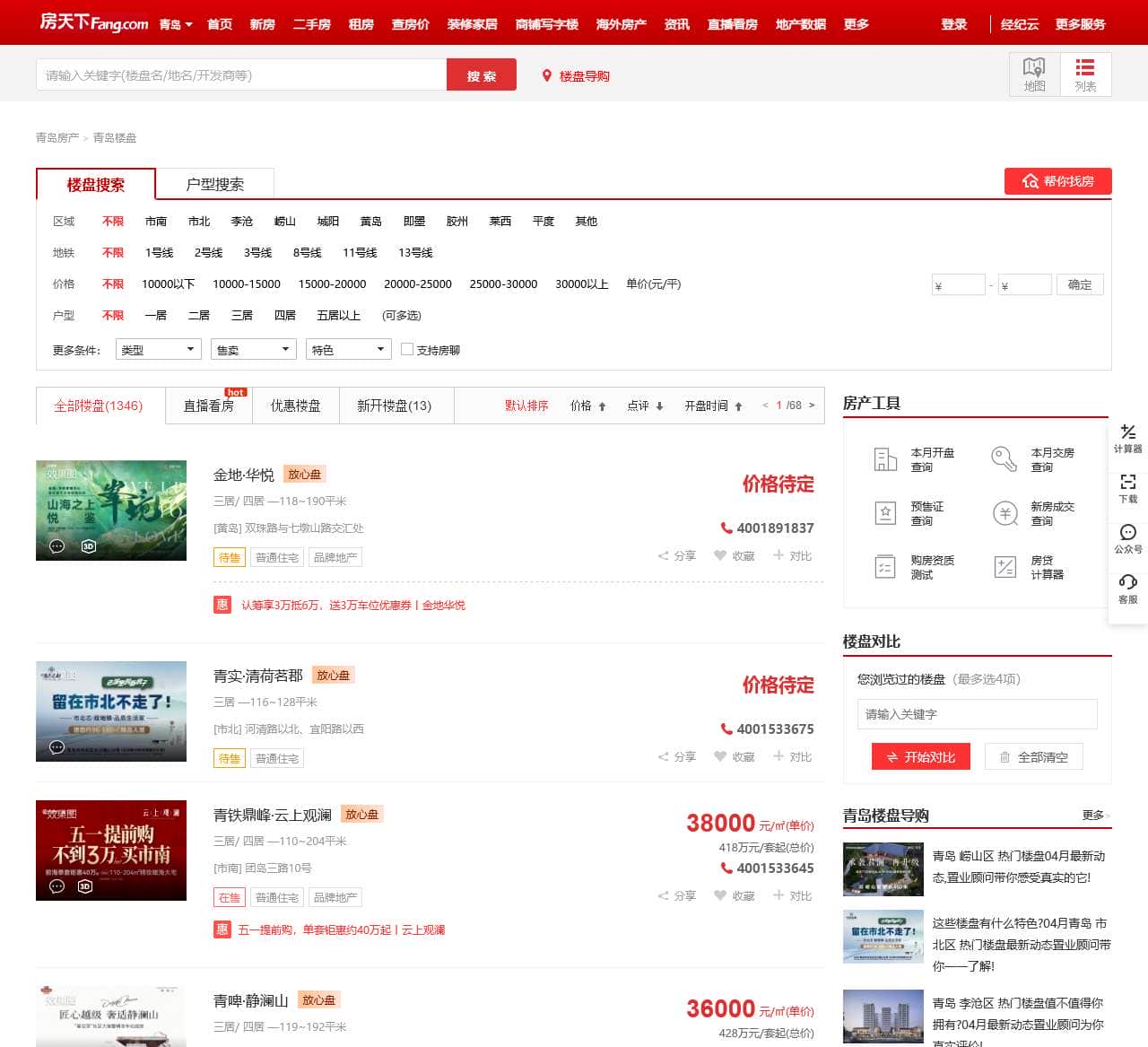This screenshot has height=1047, width=1148.
Task: Open 青铁鼎峰·云上观澜 listing thumbnail
Action: [x=111, y=851]
